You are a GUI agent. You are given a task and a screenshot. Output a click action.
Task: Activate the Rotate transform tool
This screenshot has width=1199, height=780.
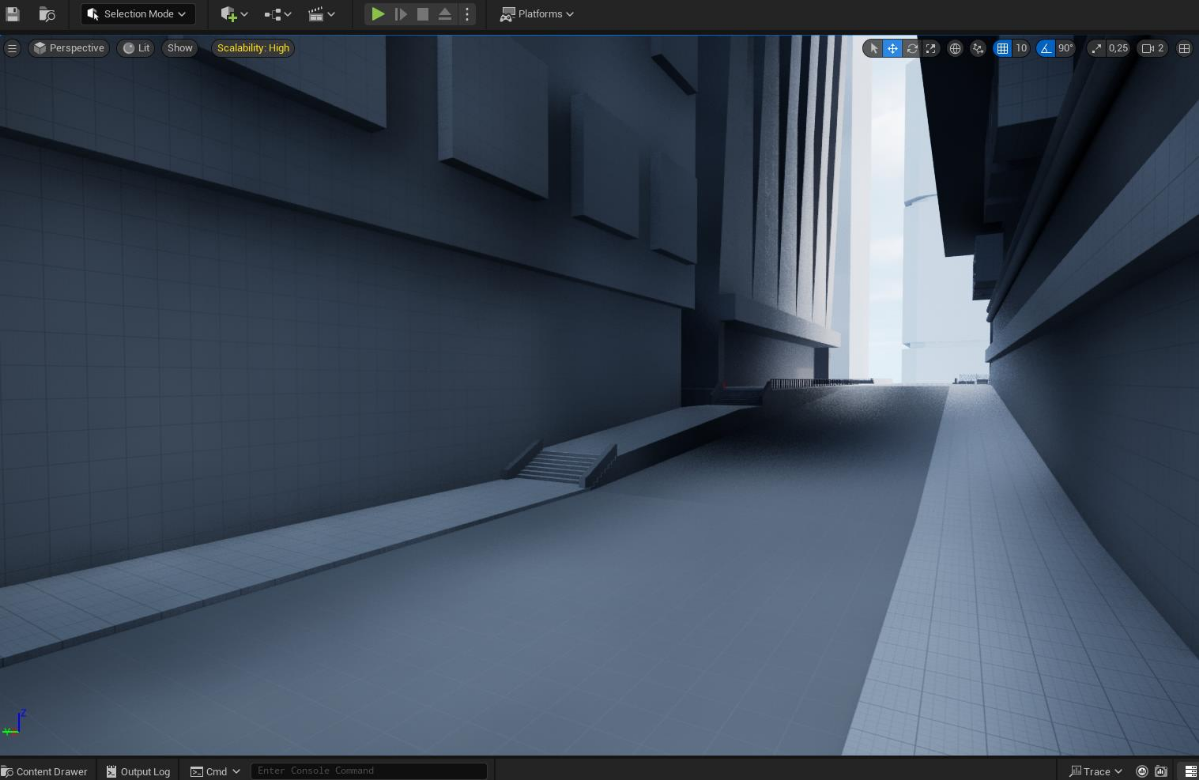pyautogui.click(x=910, y=48)
